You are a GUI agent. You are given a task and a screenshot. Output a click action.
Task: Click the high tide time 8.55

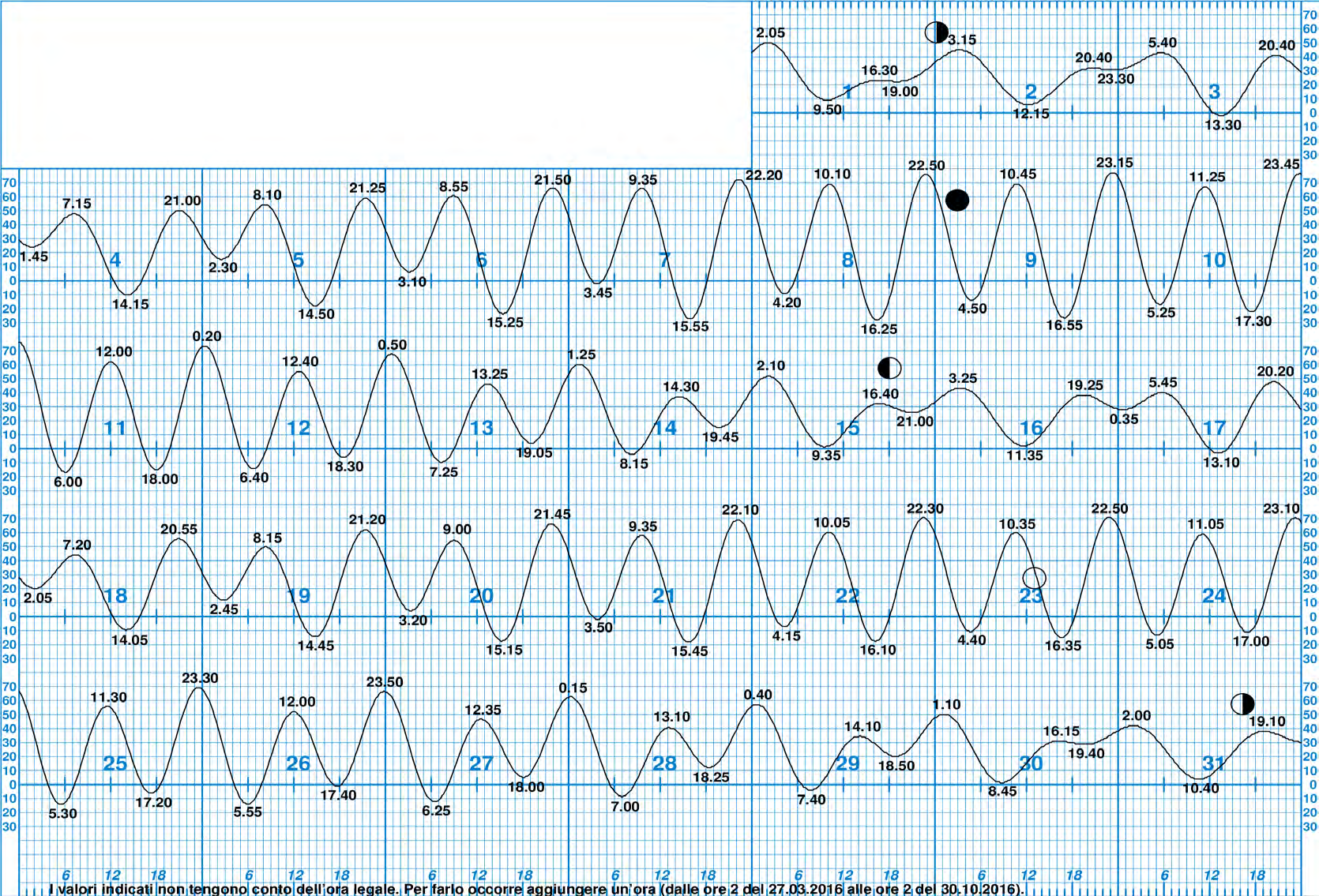[x=454, y=187]
